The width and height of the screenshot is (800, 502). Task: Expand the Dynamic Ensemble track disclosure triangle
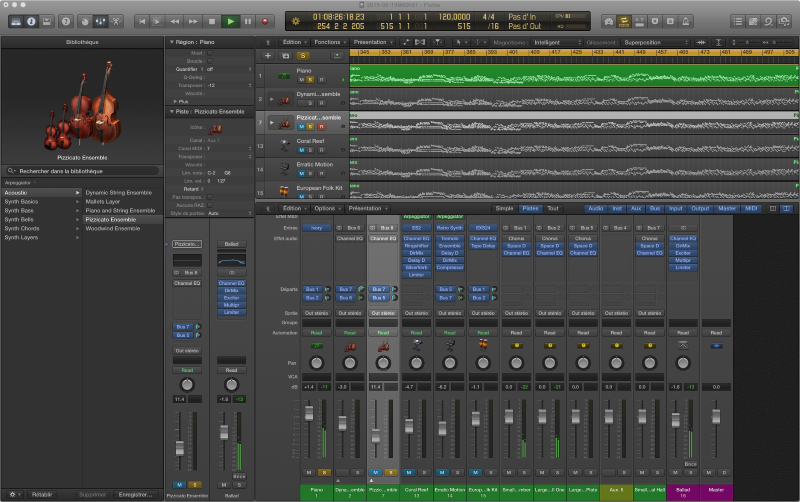(x=269, y=98)
